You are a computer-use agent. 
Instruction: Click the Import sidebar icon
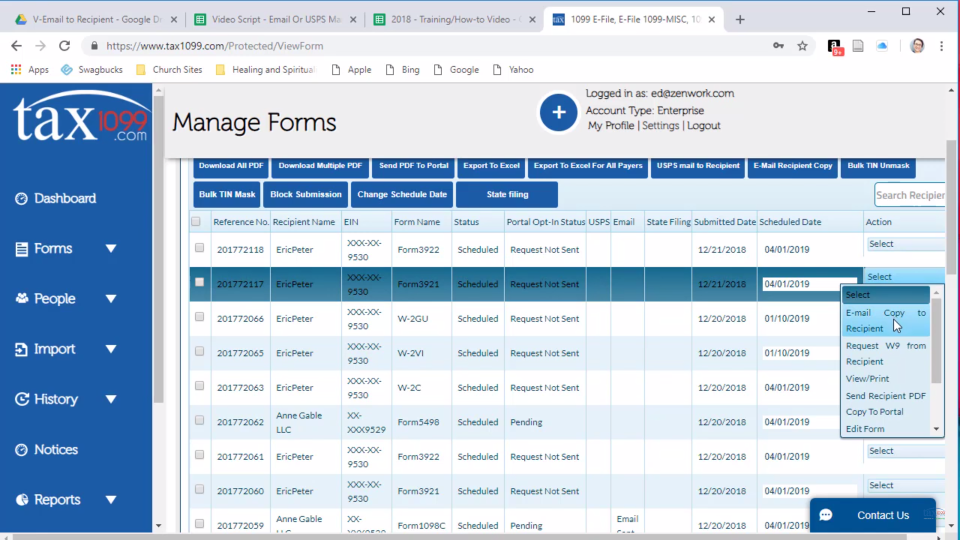coord(21,349)
